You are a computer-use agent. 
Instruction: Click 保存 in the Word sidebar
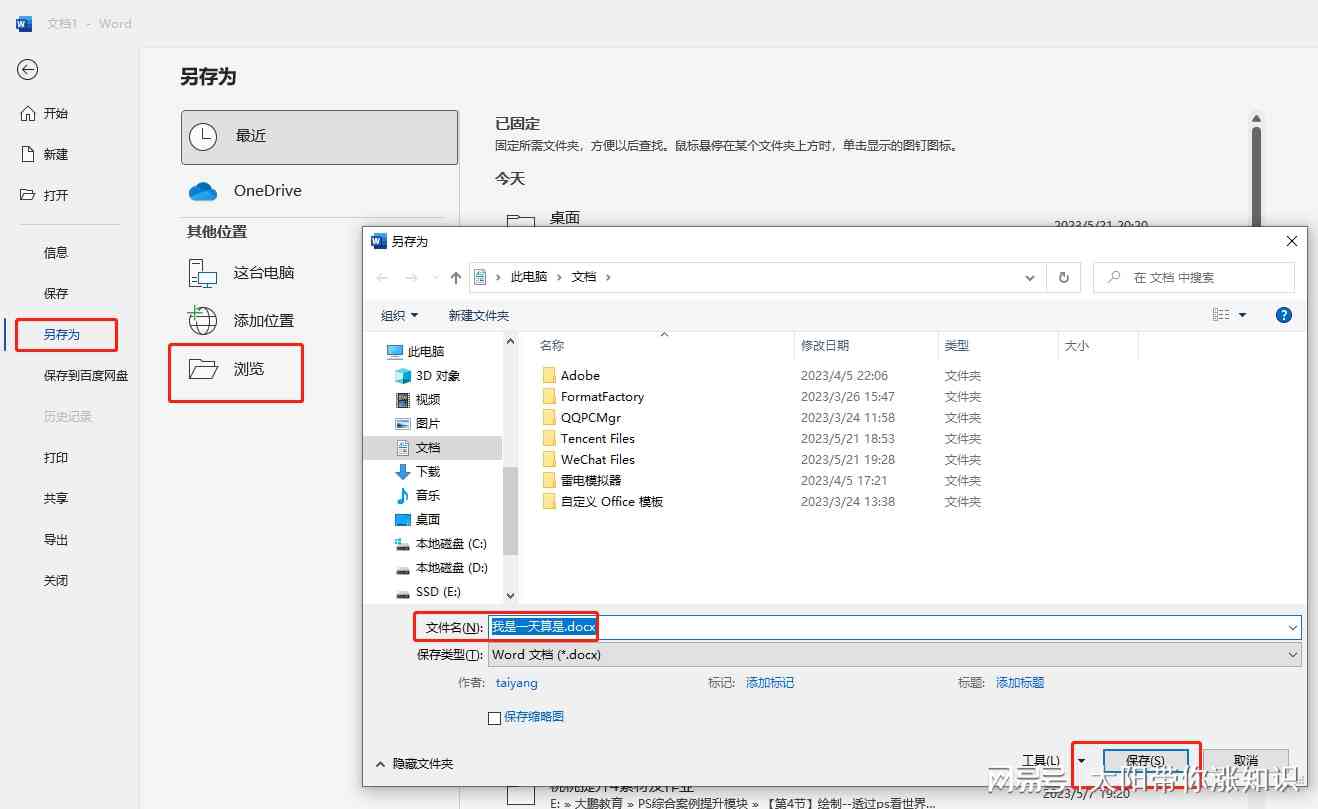tap(56, 294)
